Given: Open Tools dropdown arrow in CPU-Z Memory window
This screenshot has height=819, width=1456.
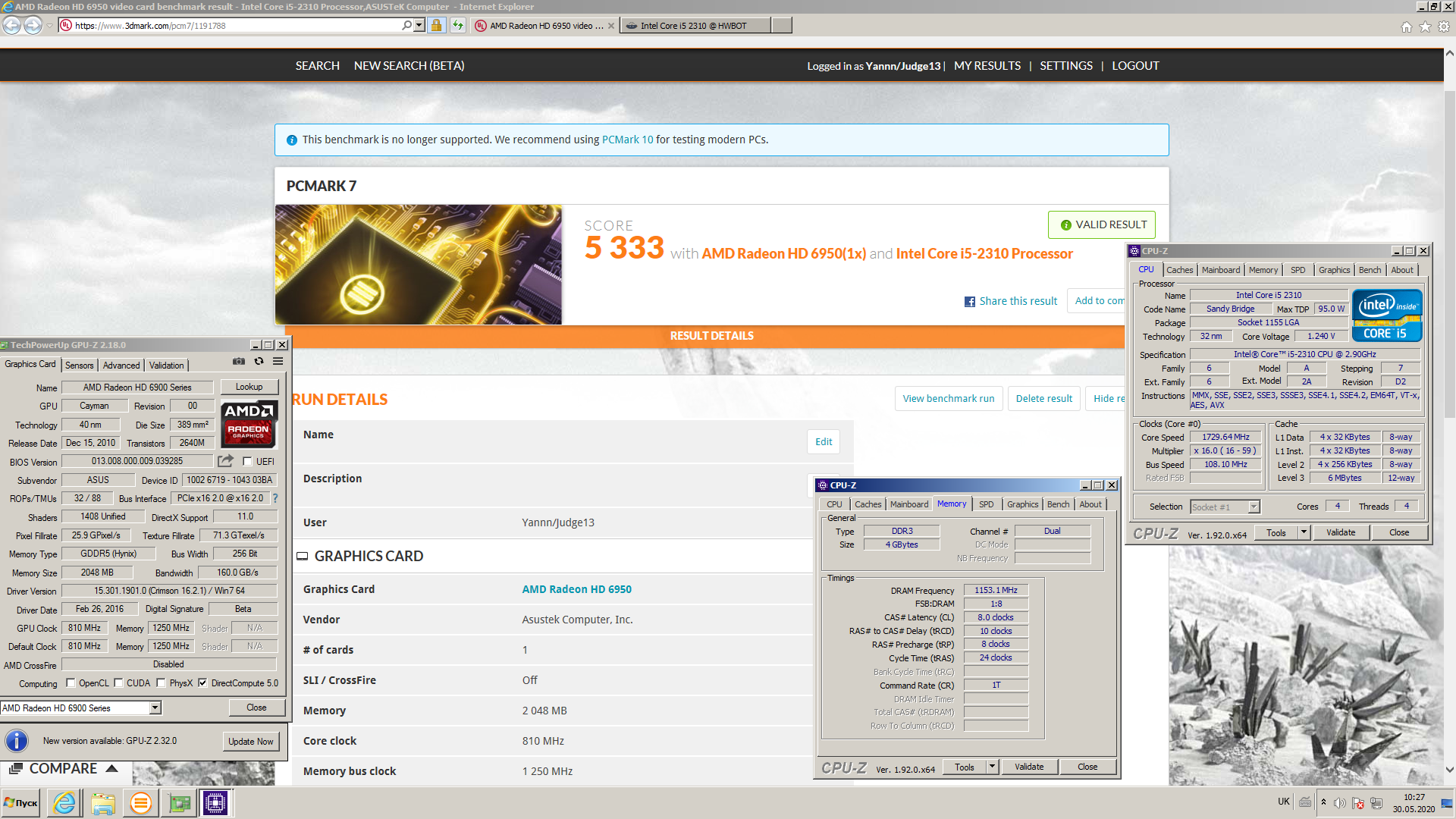Looking at the screenshot, I should point(992,767).
